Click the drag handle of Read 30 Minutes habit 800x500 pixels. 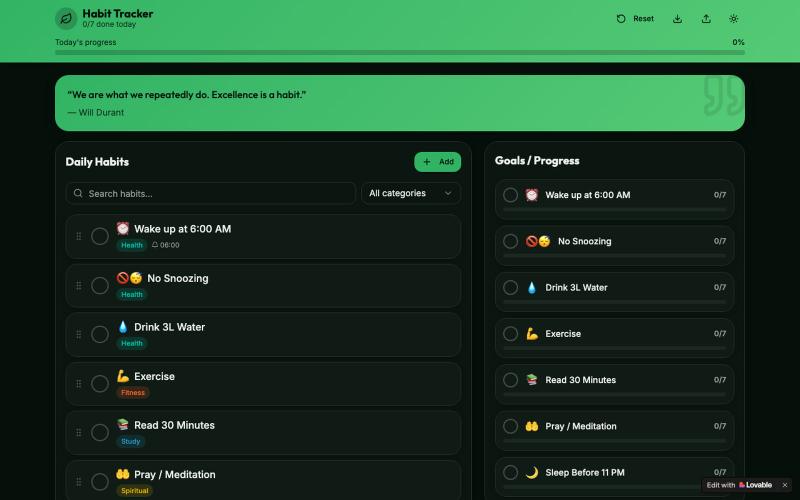click(79, 433)
